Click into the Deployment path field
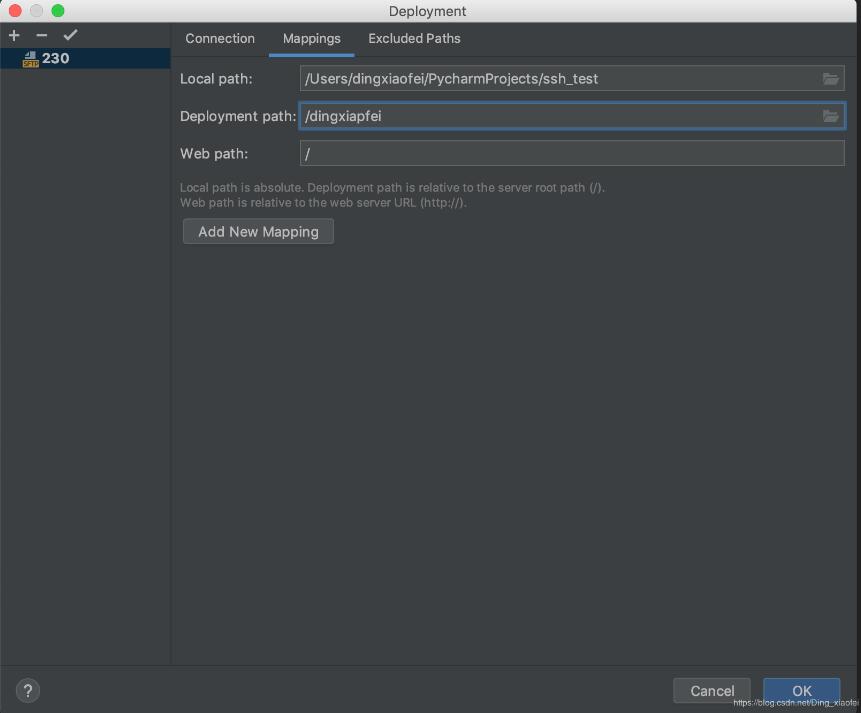The height and width of the screenshot is (713, 861). [560, 116]
